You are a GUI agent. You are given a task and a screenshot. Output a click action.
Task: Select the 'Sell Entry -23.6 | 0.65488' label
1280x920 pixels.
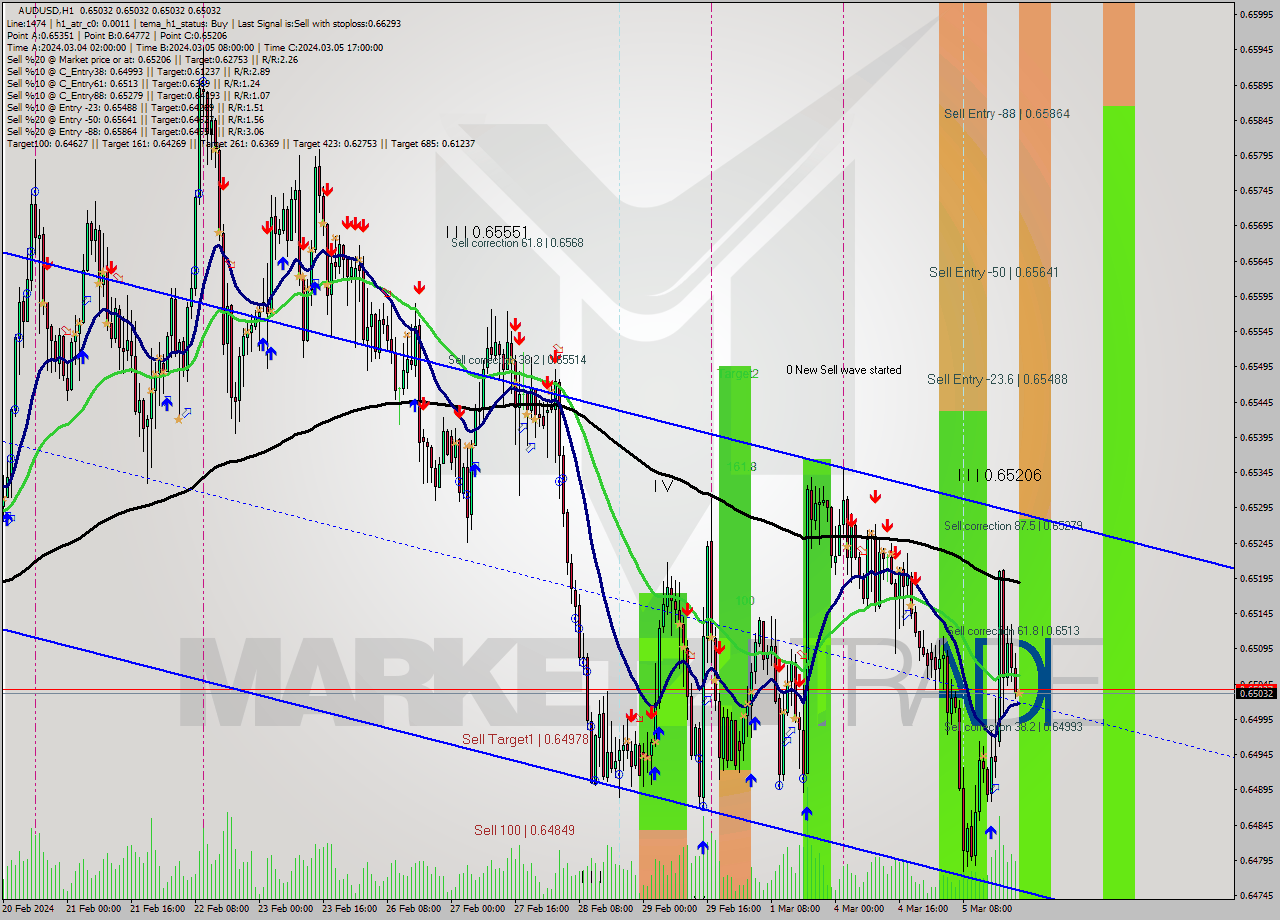coord(997,379)
